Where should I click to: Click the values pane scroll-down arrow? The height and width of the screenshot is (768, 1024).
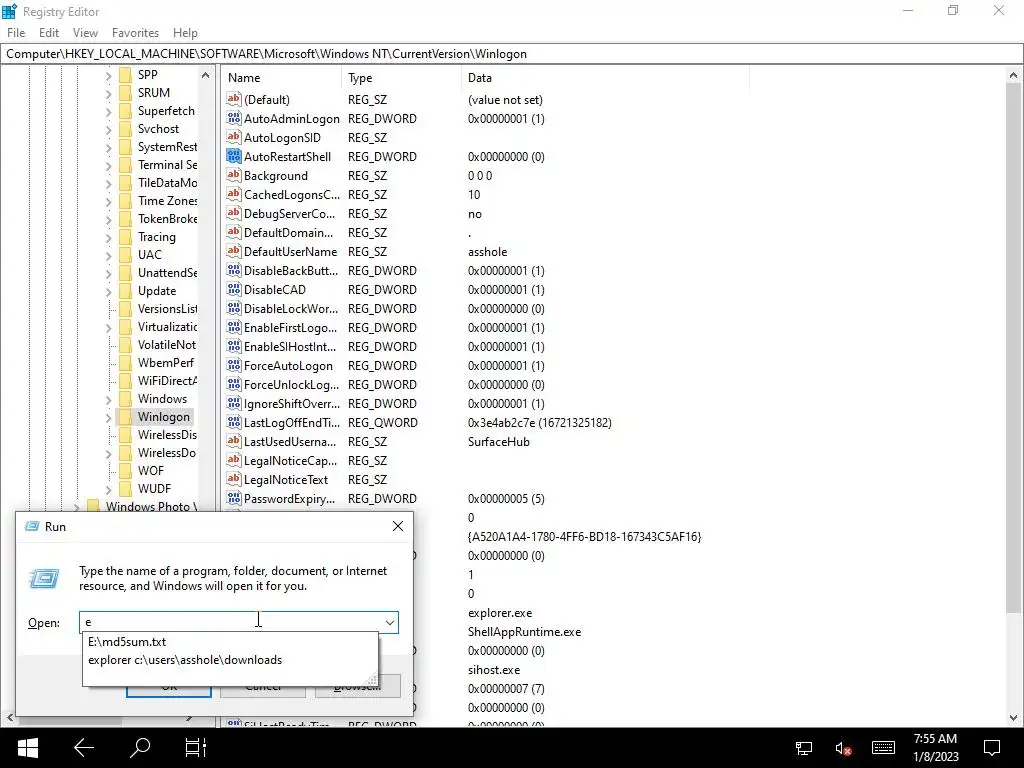(1013, 718)
